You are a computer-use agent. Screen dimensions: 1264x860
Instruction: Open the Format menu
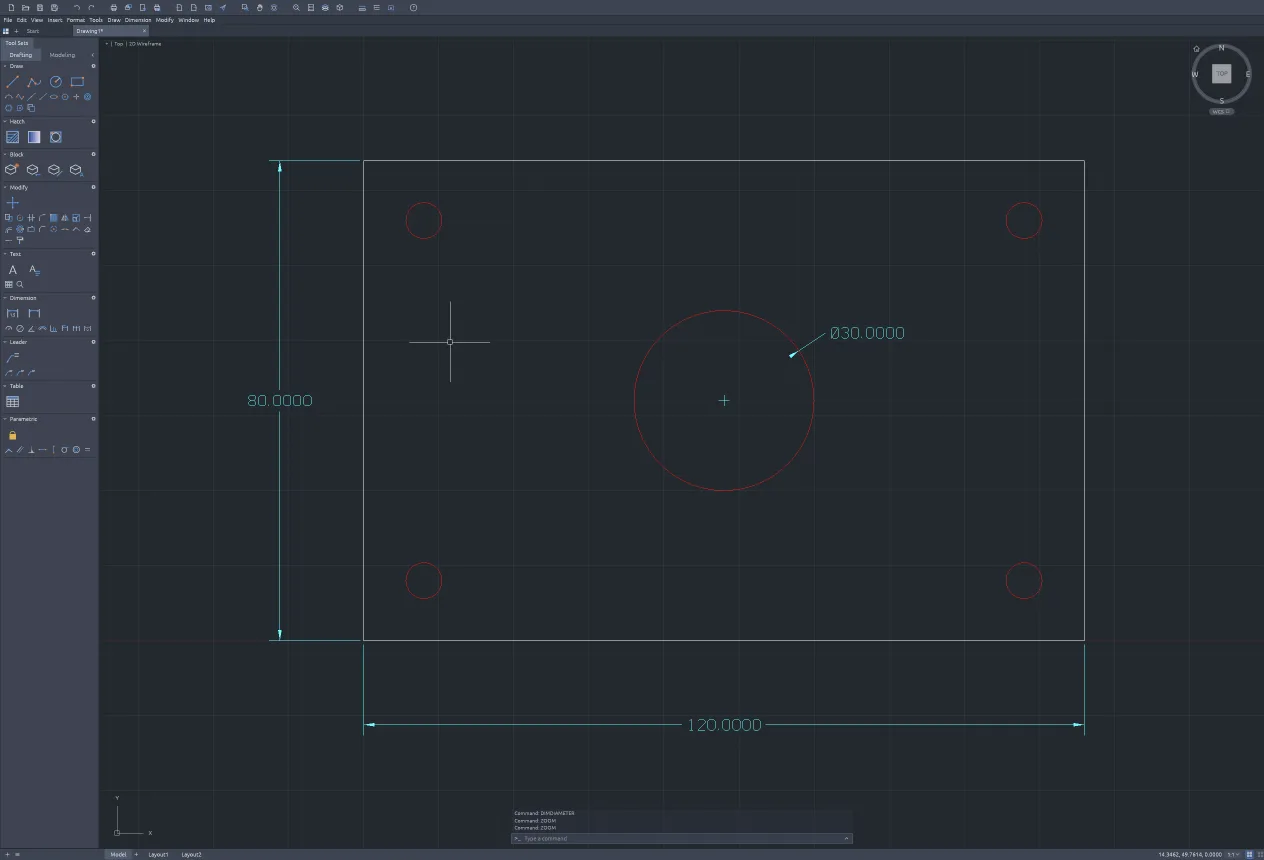point(76,20)
